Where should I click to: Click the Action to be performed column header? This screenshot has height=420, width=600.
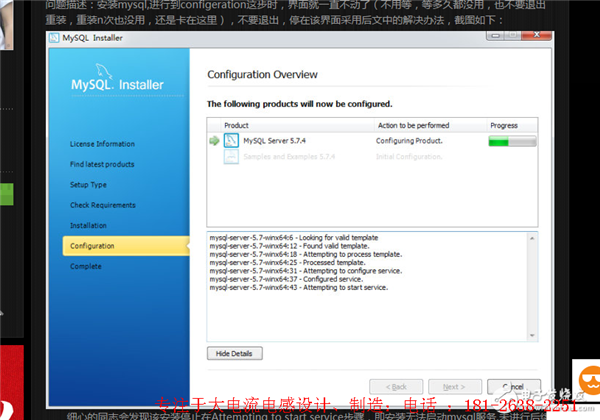point(413,125)
